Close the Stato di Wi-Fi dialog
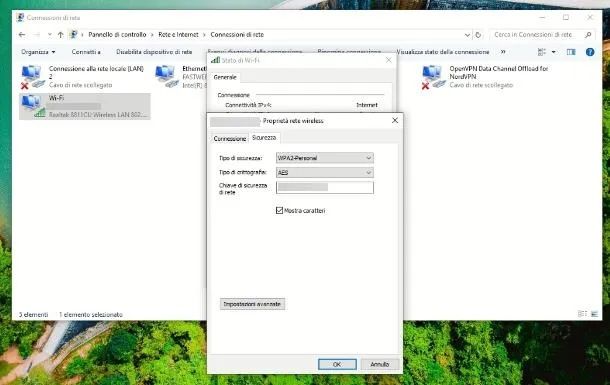The image size is (610, 385). (x=388, y=60)
